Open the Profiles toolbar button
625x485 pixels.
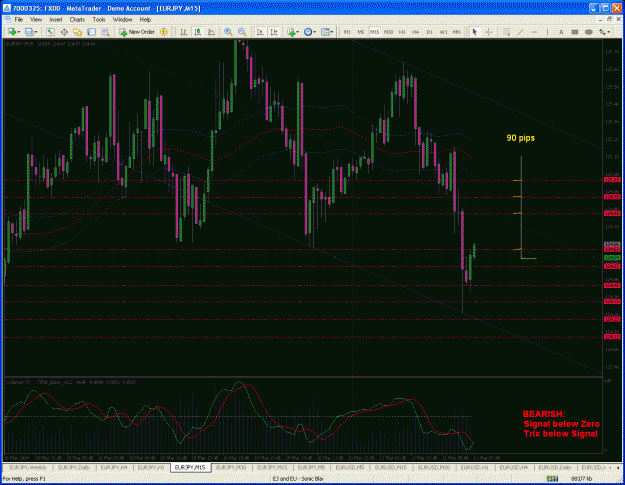click(29, 32)
